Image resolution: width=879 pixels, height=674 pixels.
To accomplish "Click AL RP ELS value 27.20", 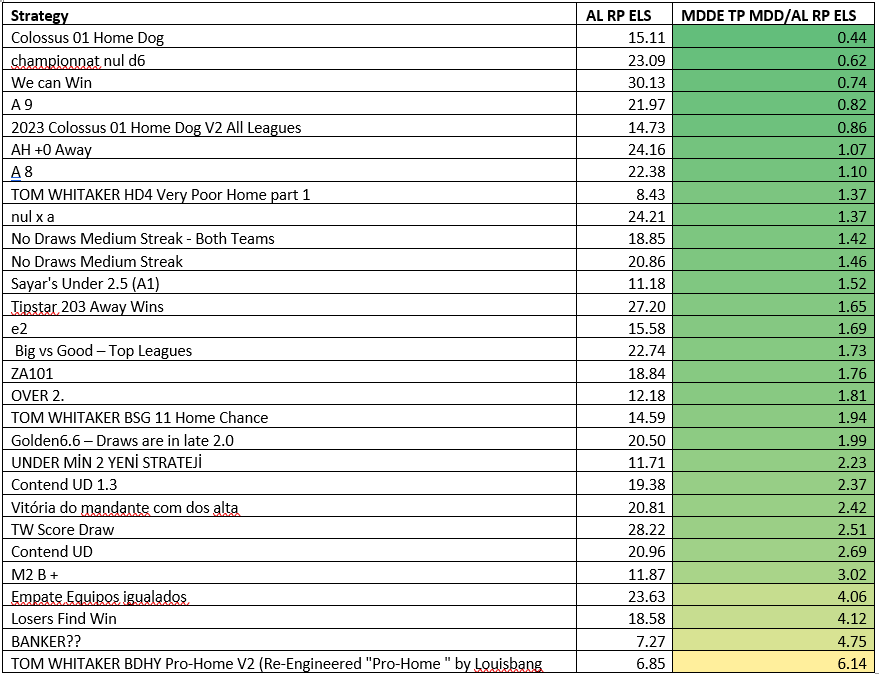I will click(624, 306).
